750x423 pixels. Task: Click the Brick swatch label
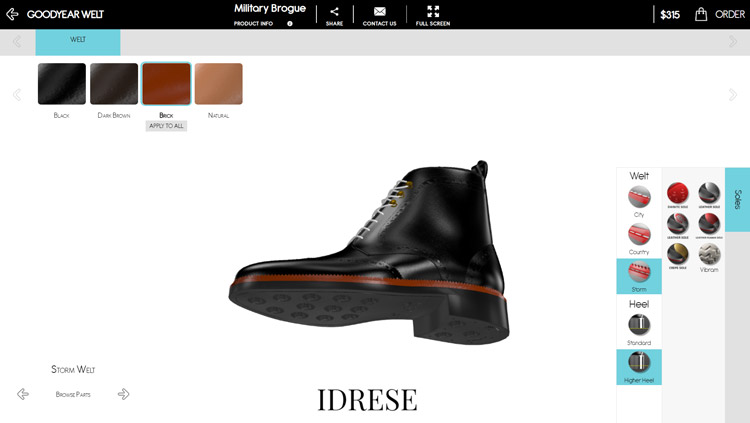click(x=166, y=115)
